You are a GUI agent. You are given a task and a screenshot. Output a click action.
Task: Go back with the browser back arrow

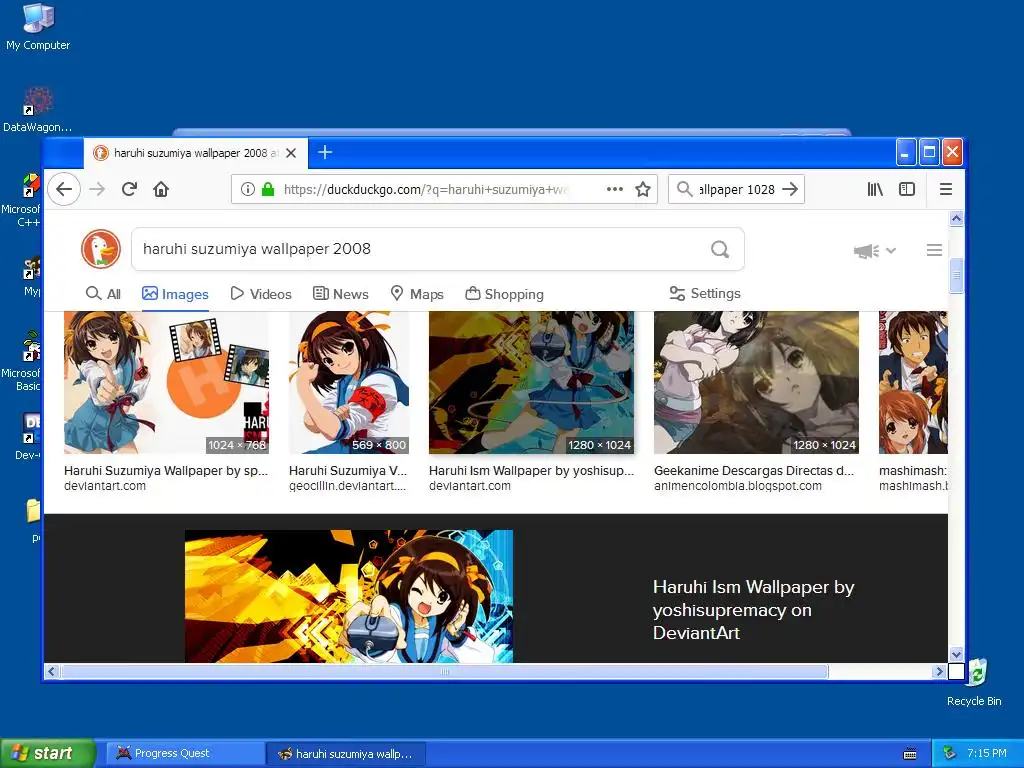coord(64,189)
